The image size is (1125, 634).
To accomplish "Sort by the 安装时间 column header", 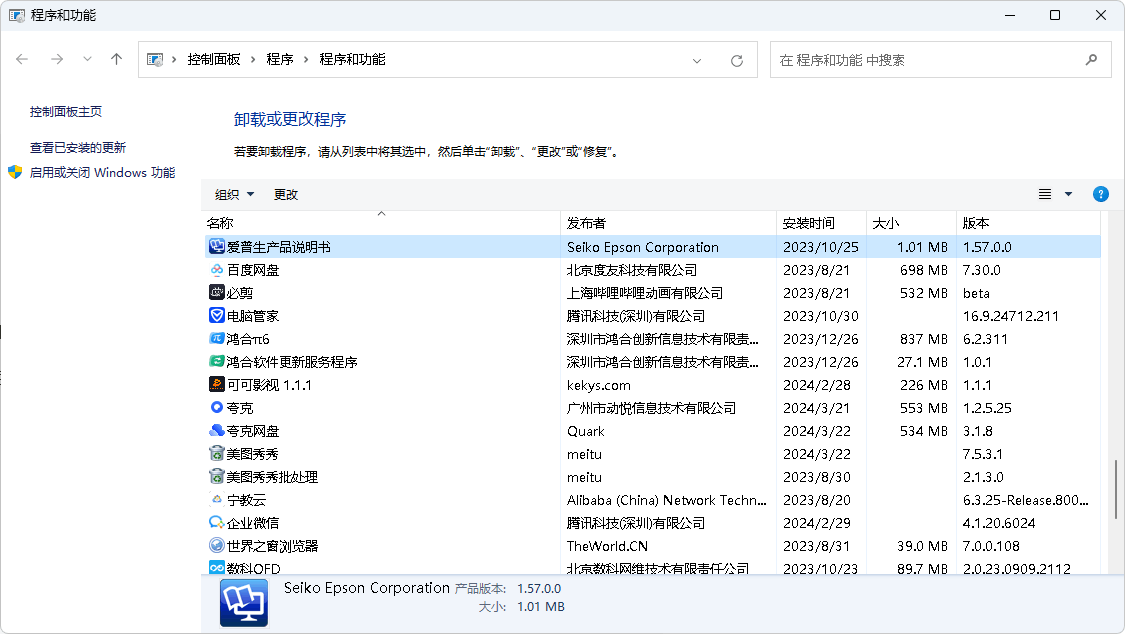I will point(822,223).
